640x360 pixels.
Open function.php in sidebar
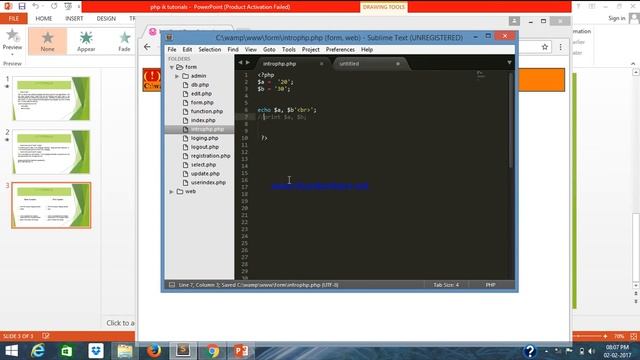pyautogui.click(x=207, y=111)
